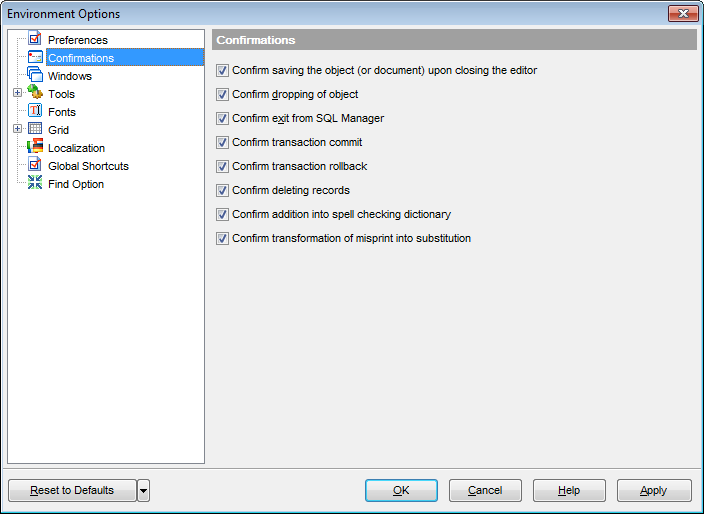The width and height of the screenshot is (704, 514).
Task: Click the Confirmations section header
Action: pos(454,40)
